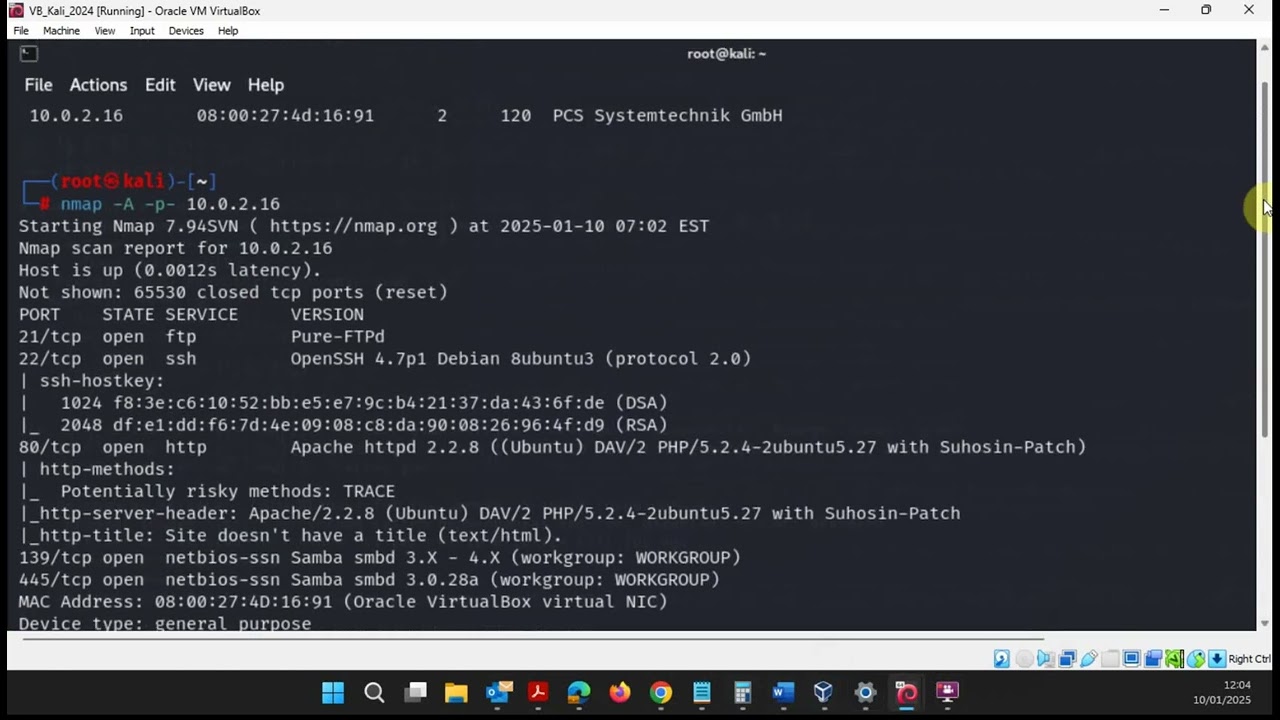
Task: Launch File Explorer from the taskbar
Action: 456,692
